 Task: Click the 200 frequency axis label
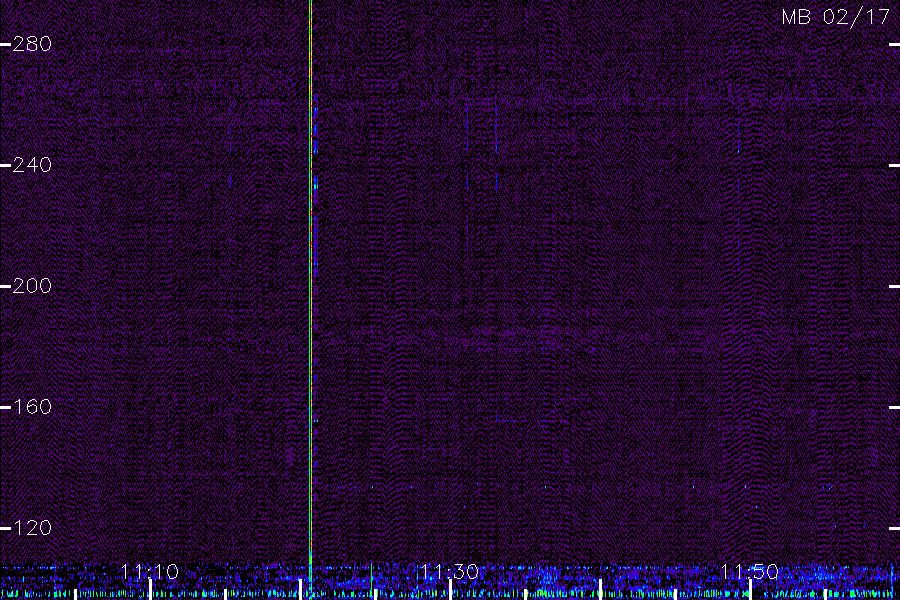[32, 286]
